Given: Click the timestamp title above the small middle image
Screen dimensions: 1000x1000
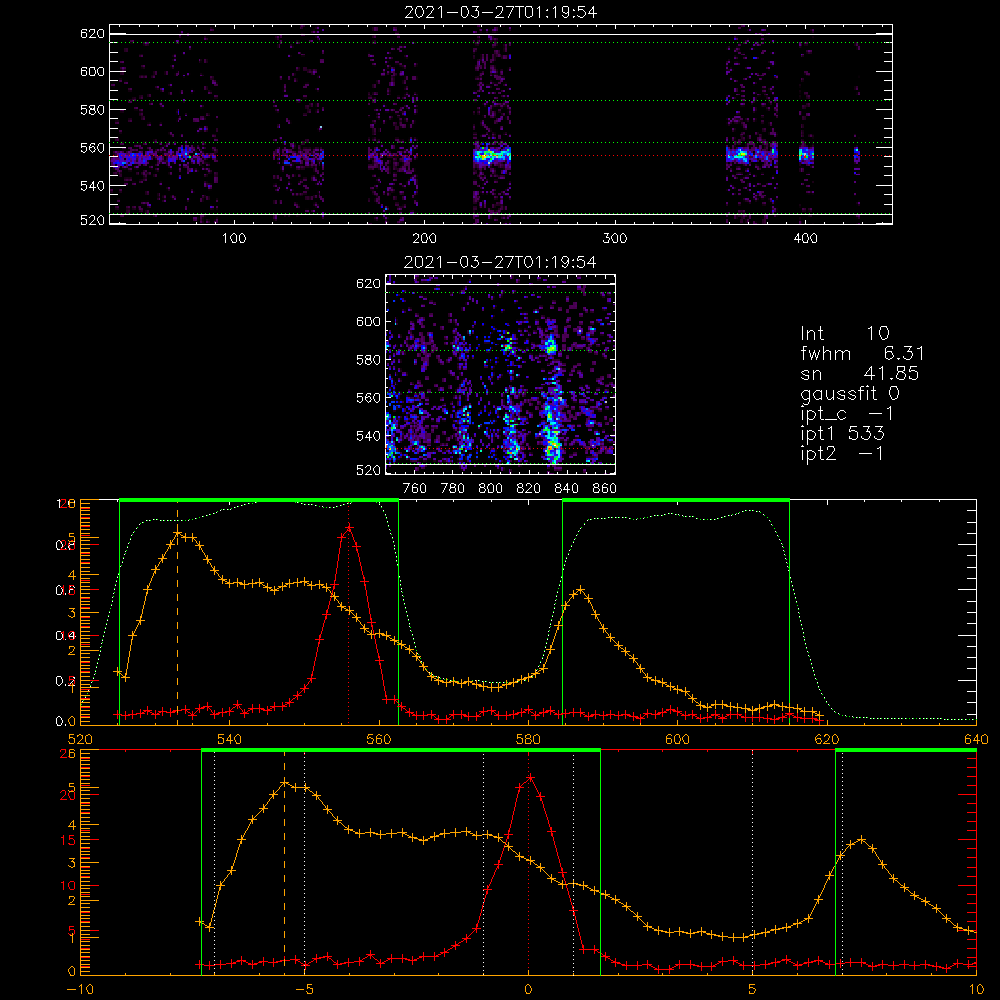Looking at the screenshot, I should 501,262.
